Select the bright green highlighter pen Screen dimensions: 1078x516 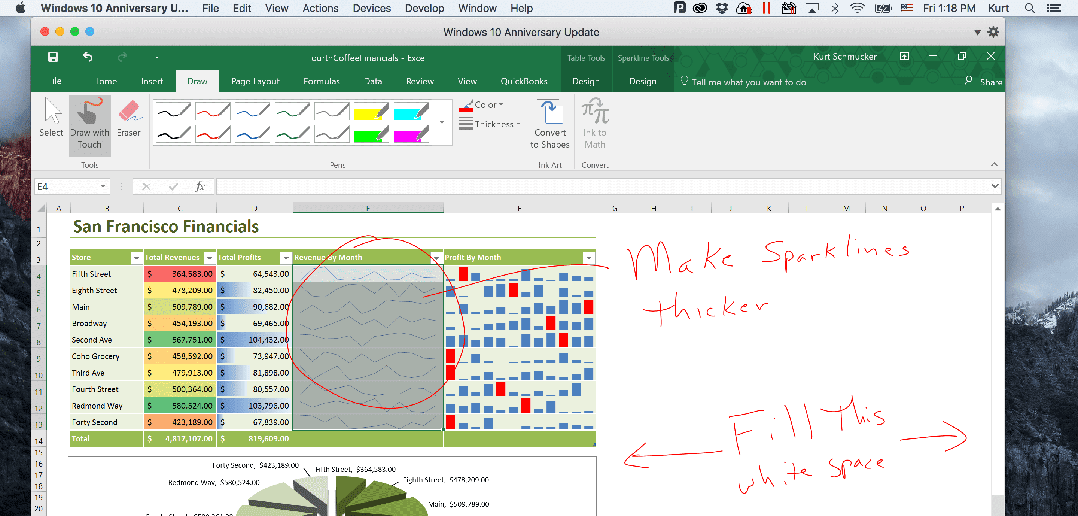point(372,134)
